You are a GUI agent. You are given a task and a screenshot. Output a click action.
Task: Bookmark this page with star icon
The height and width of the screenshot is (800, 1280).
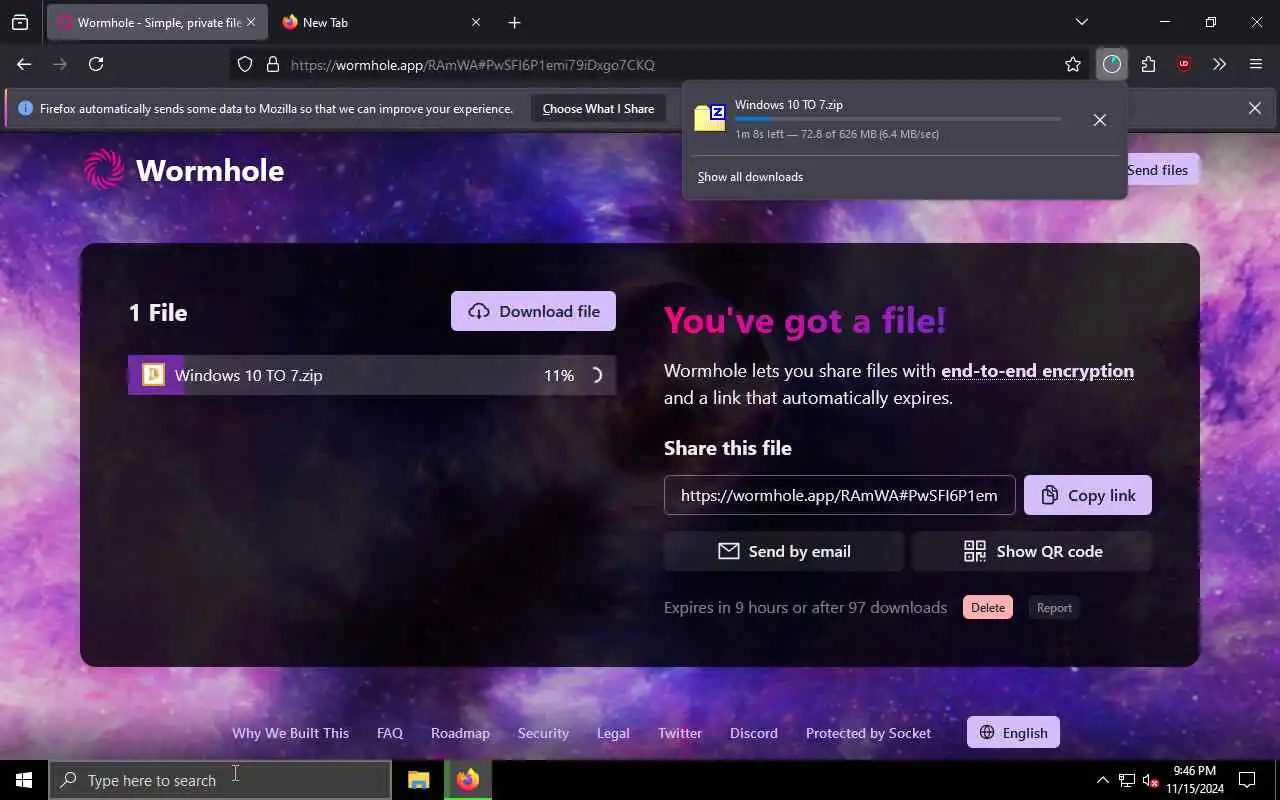pos(1073,64)
